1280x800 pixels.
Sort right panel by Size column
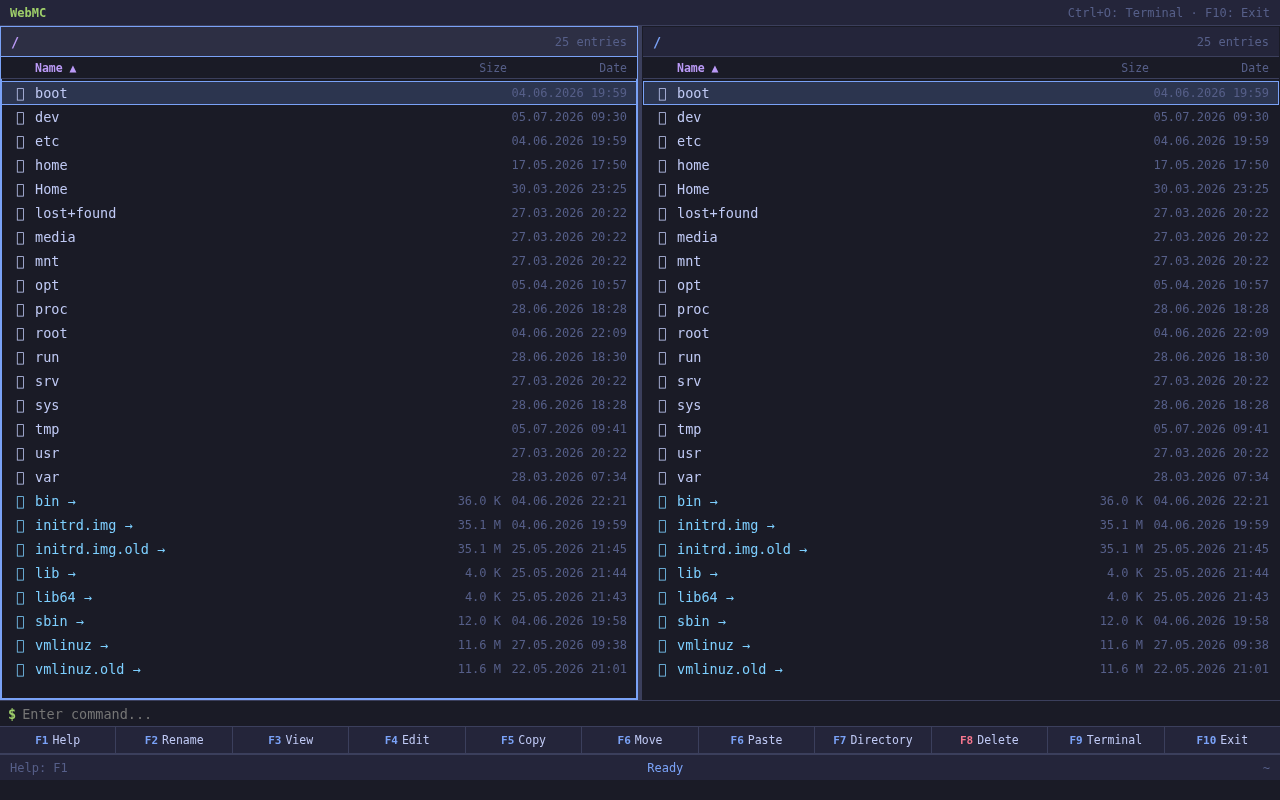click(x=1135, y=68)
